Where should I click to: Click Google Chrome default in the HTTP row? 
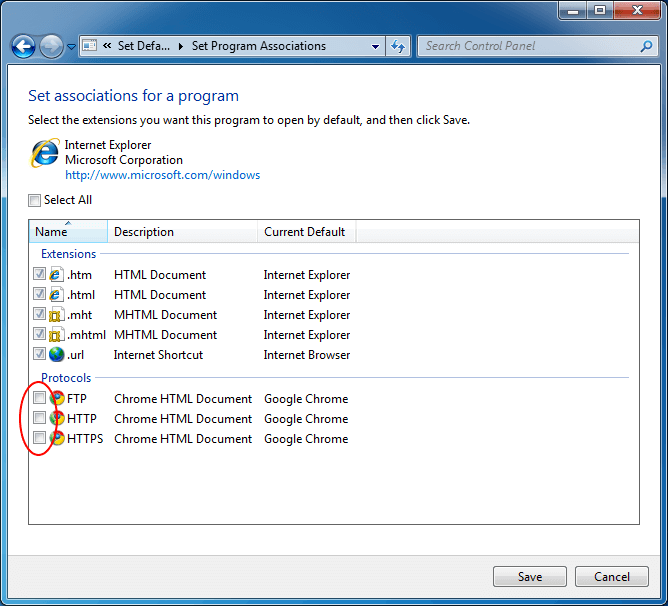tap(306, 419)
